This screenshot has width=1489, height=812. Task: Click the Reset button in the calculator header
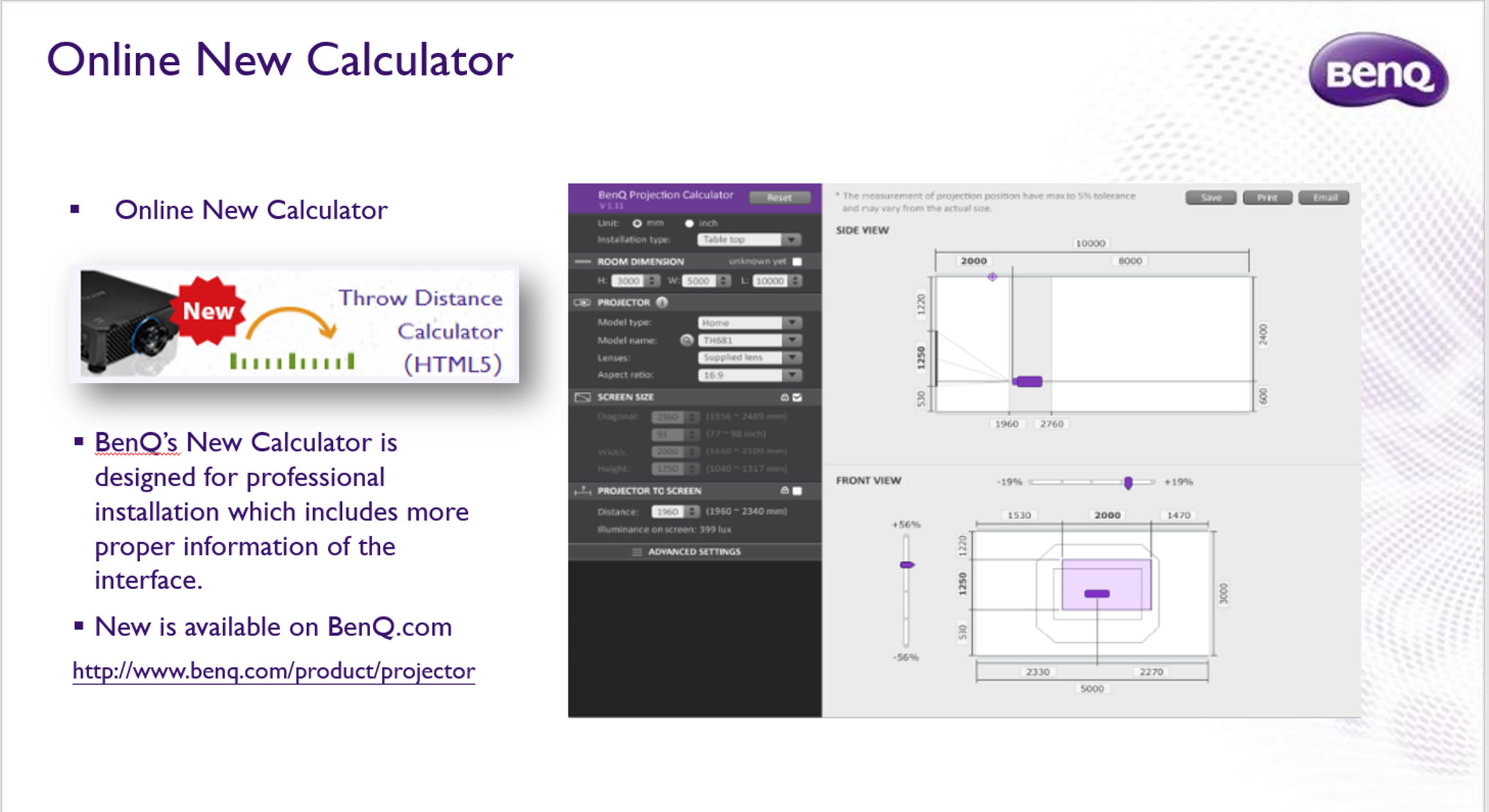pyautogui.click(x=780, y=198)
